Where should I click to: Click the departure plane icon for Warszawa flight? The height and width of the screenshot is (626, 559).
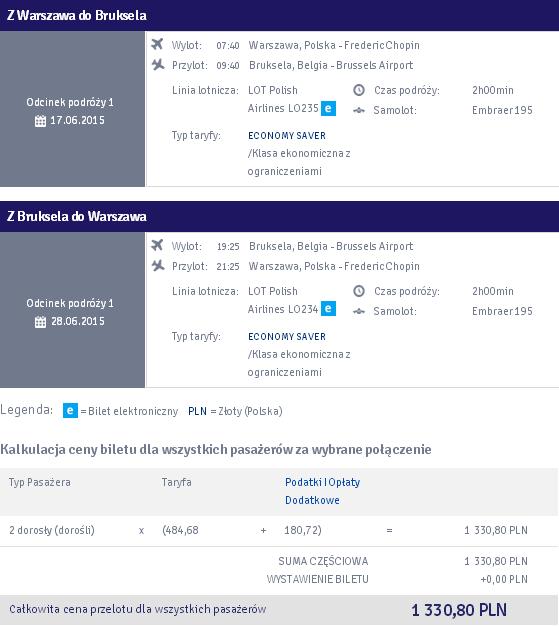tap(157, 44)
